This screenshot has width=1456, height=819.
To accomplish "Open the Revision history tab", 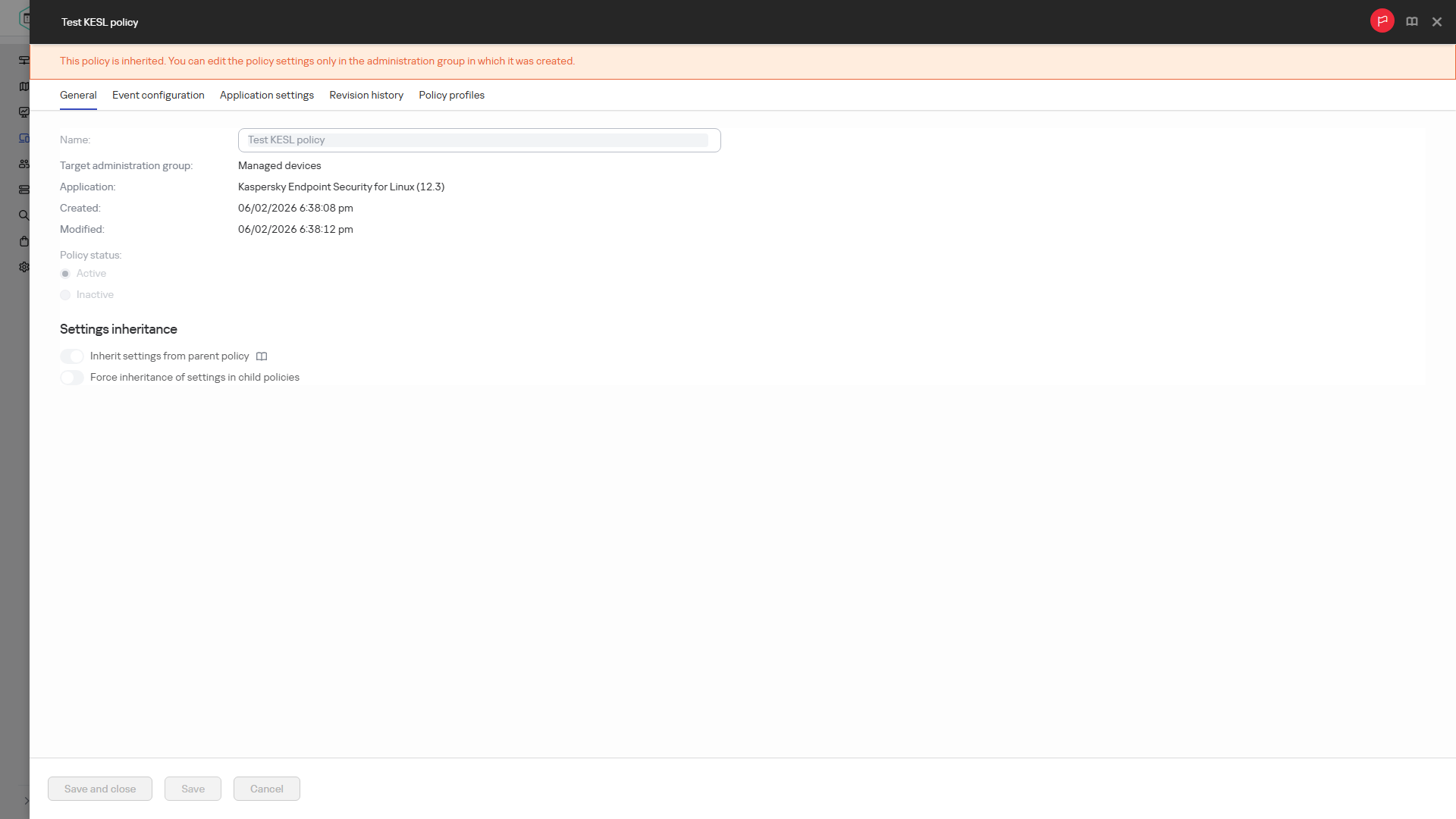I will tap(366, 95).
